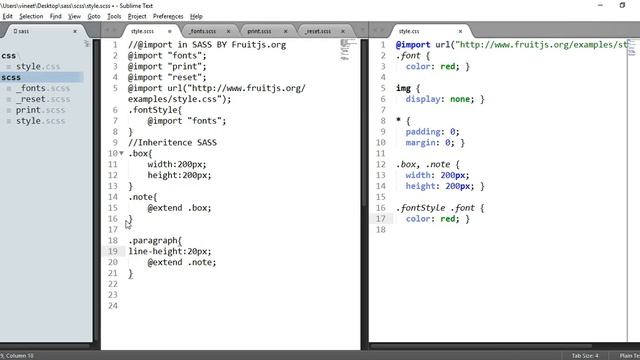The width and height of the screenshot is (640, 360).
Task: Switch to the _fonts.scss tab
Action: (203, 31)
